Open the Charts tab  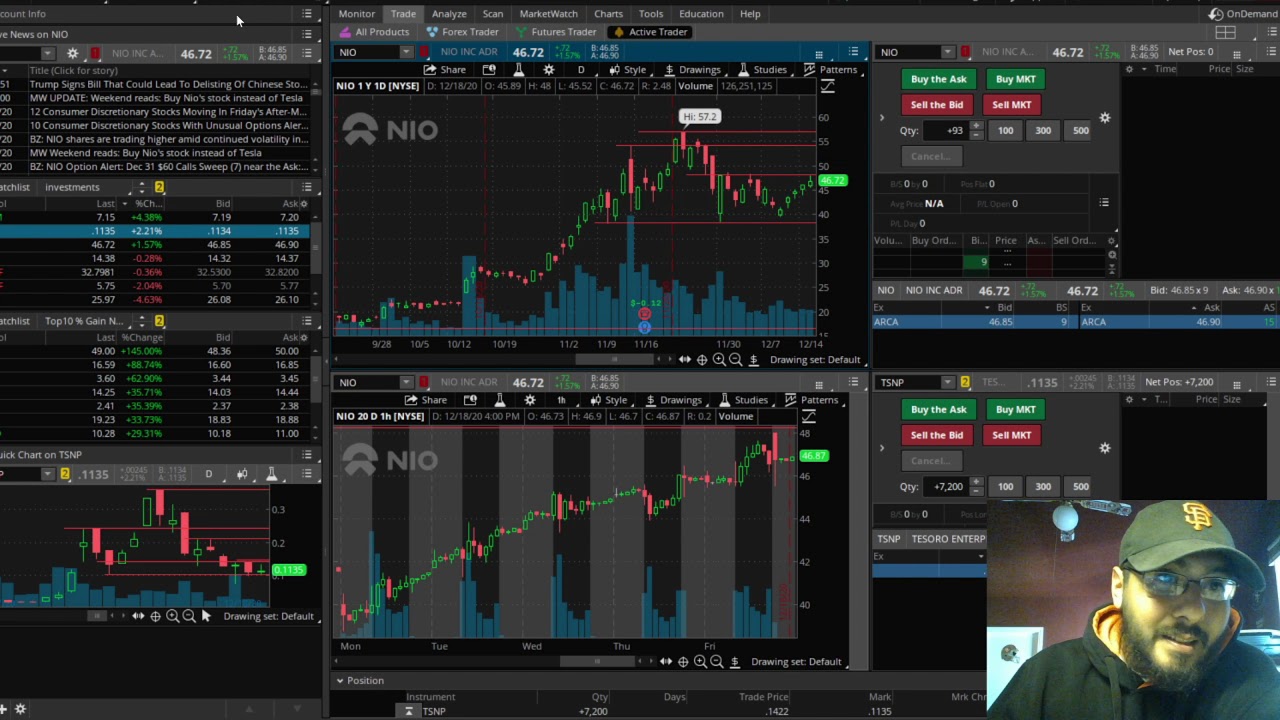(x=608, y=14)
